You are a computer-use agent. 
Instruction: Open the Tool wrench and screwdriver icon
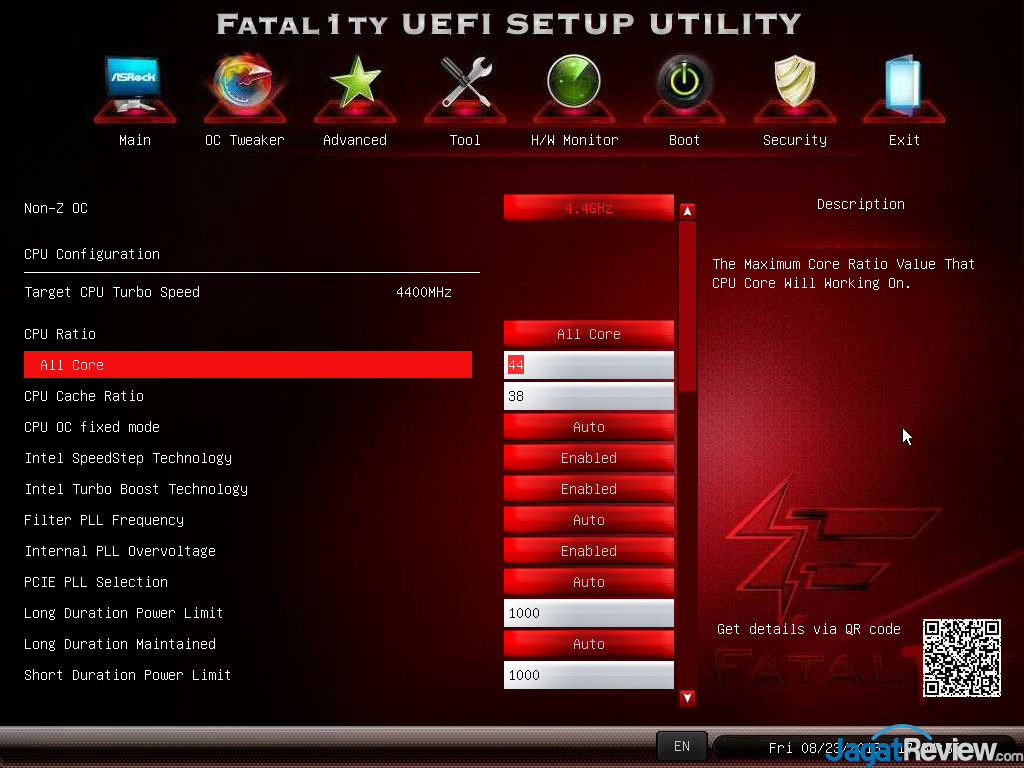click(465, 86)
